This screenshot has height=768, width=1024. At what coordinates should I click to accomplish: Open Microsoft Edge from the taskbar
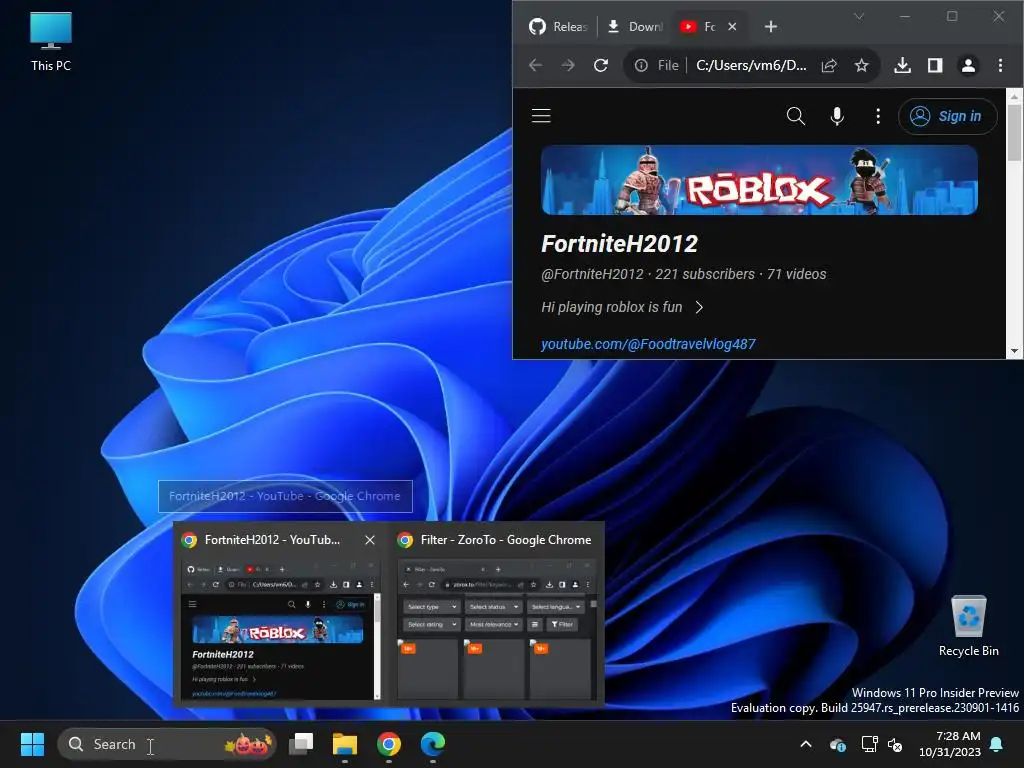432,744
